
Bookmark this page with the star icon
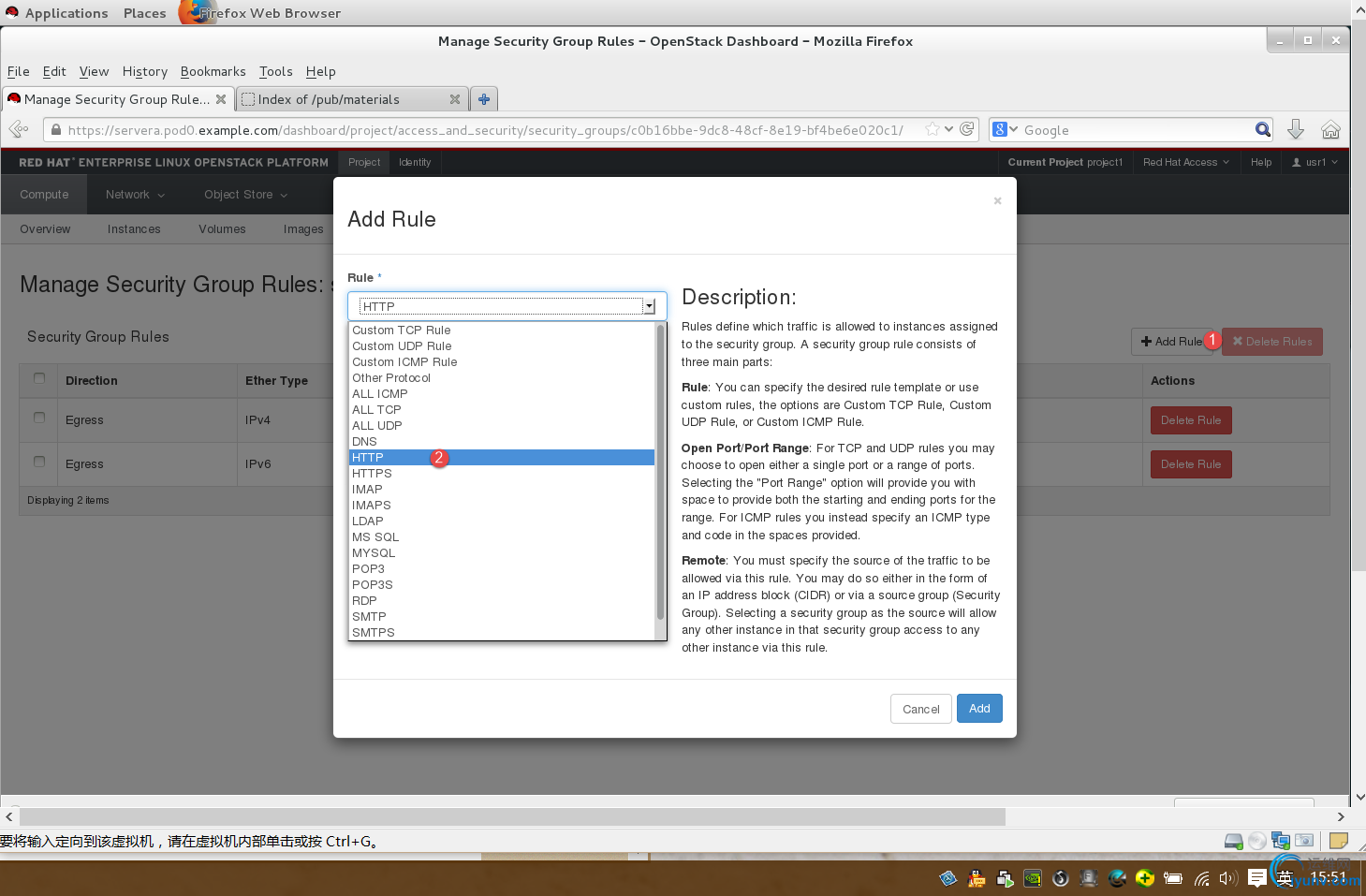933,129
